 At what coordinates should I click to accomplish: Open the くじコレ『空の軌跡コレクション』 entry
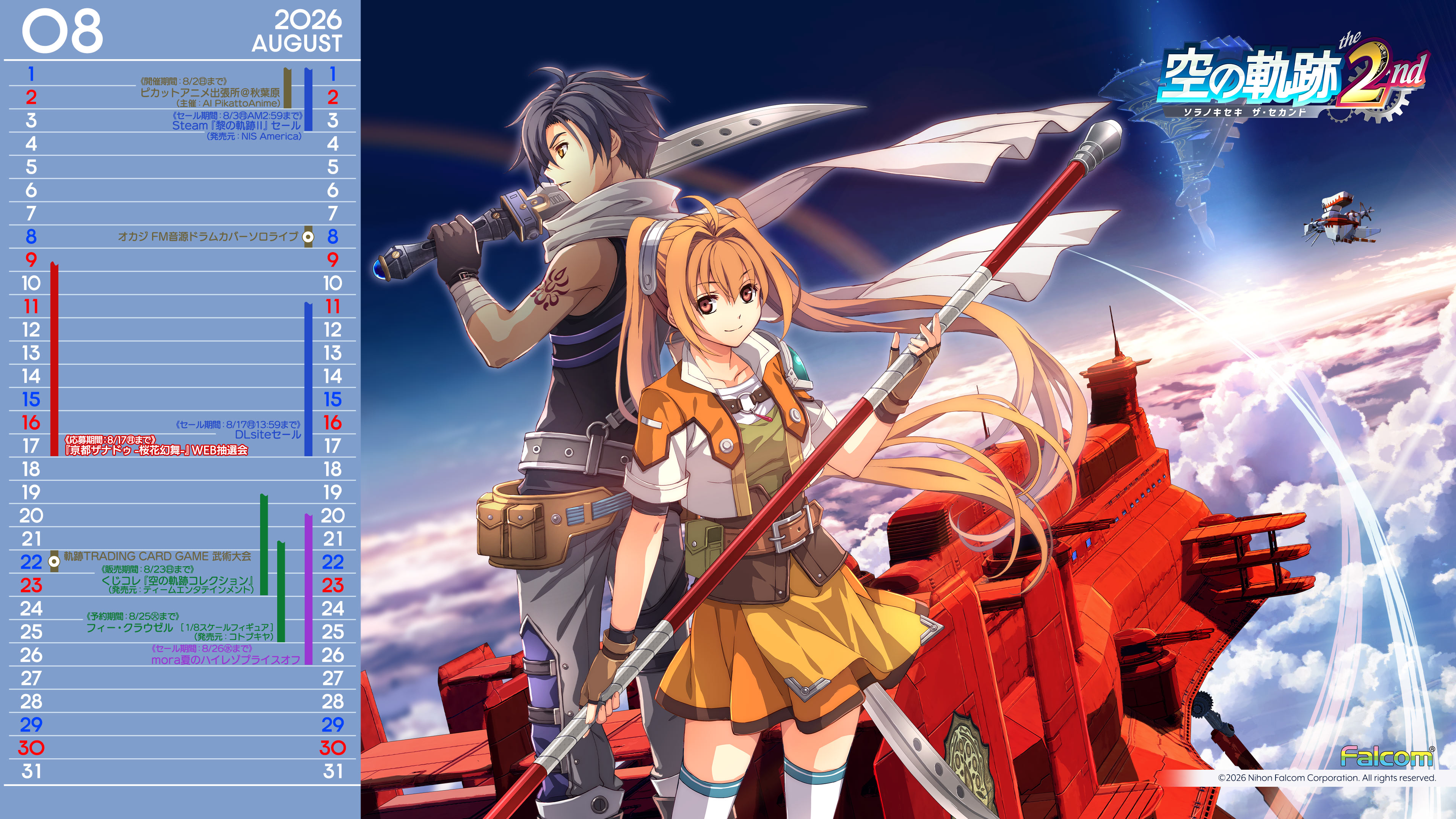pos(177,581)
